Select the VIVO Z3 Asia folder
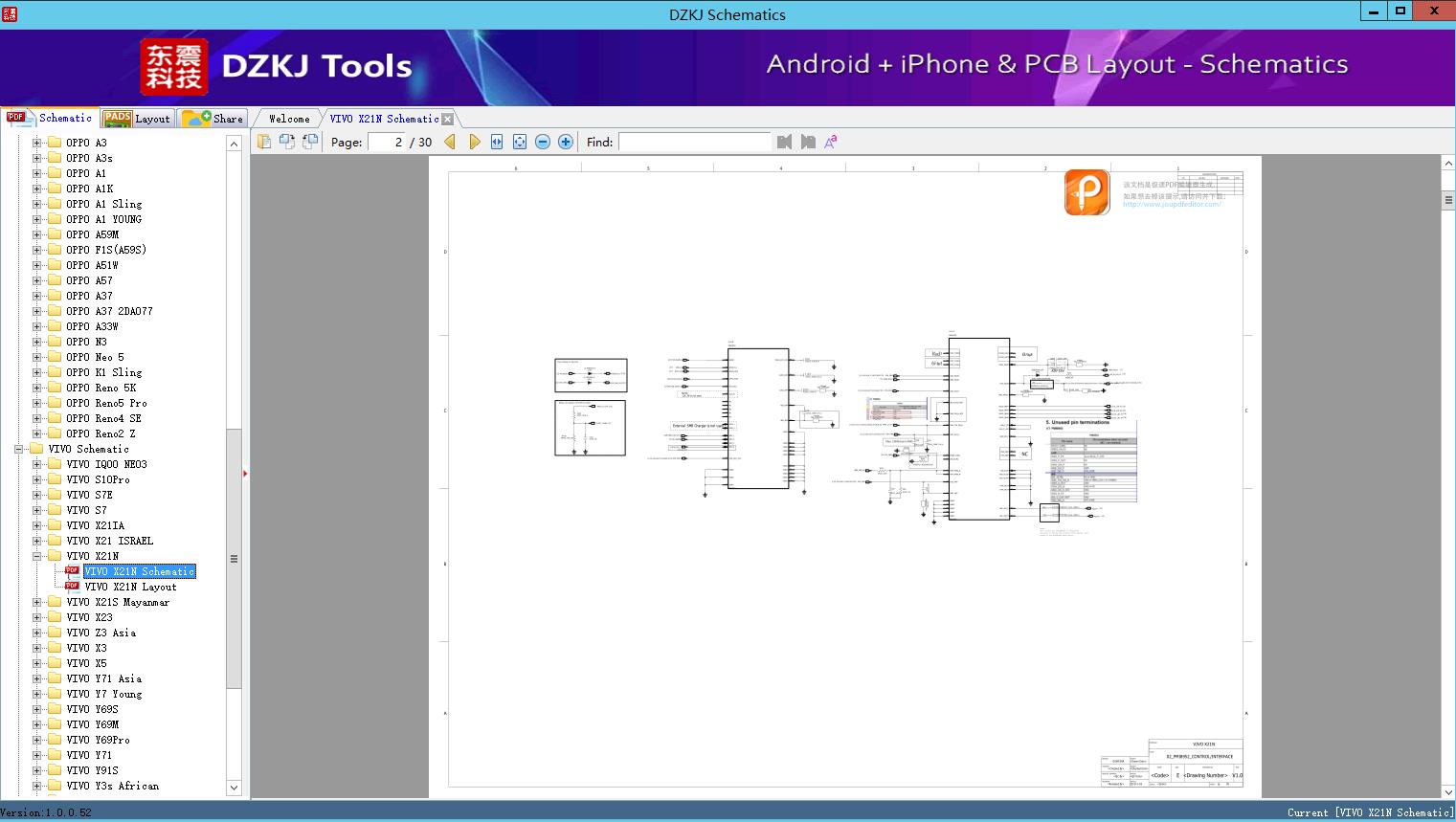Image resolution: width=1456 pixels, height=822 pixels. pos(101,633)
